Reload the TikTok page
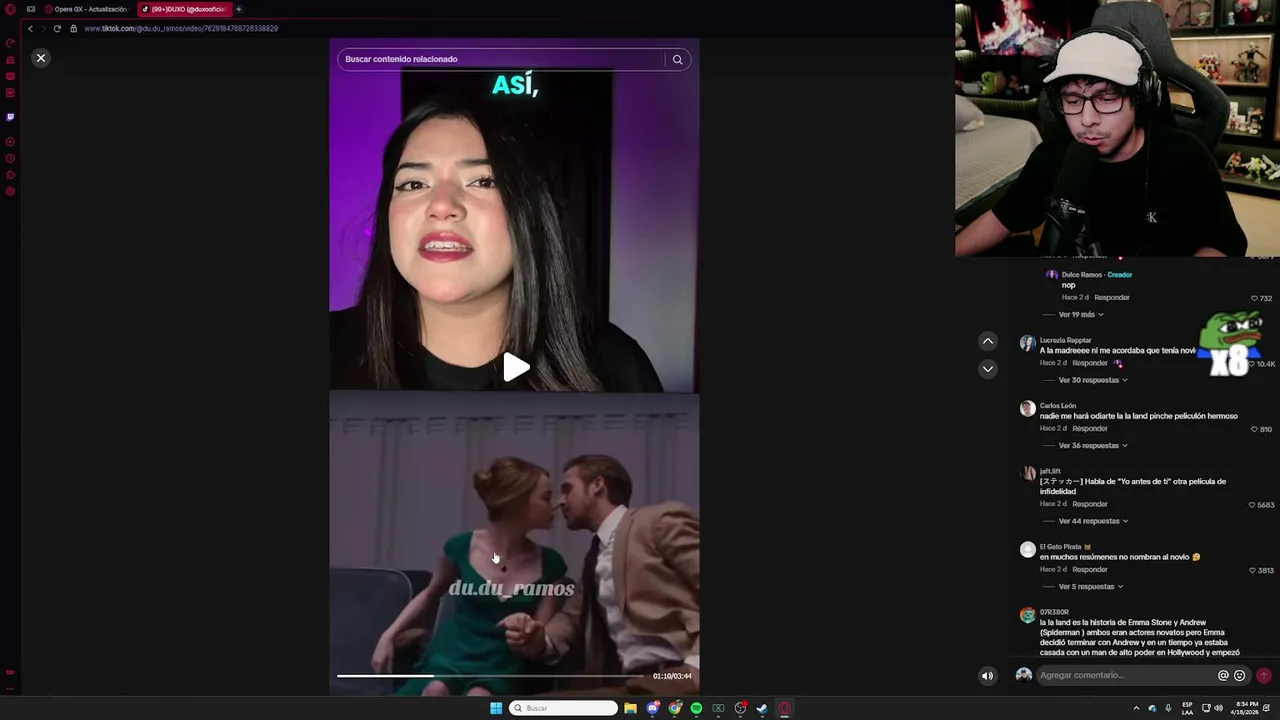Screen dimensions: 1280x720 (x=57, y=28)
